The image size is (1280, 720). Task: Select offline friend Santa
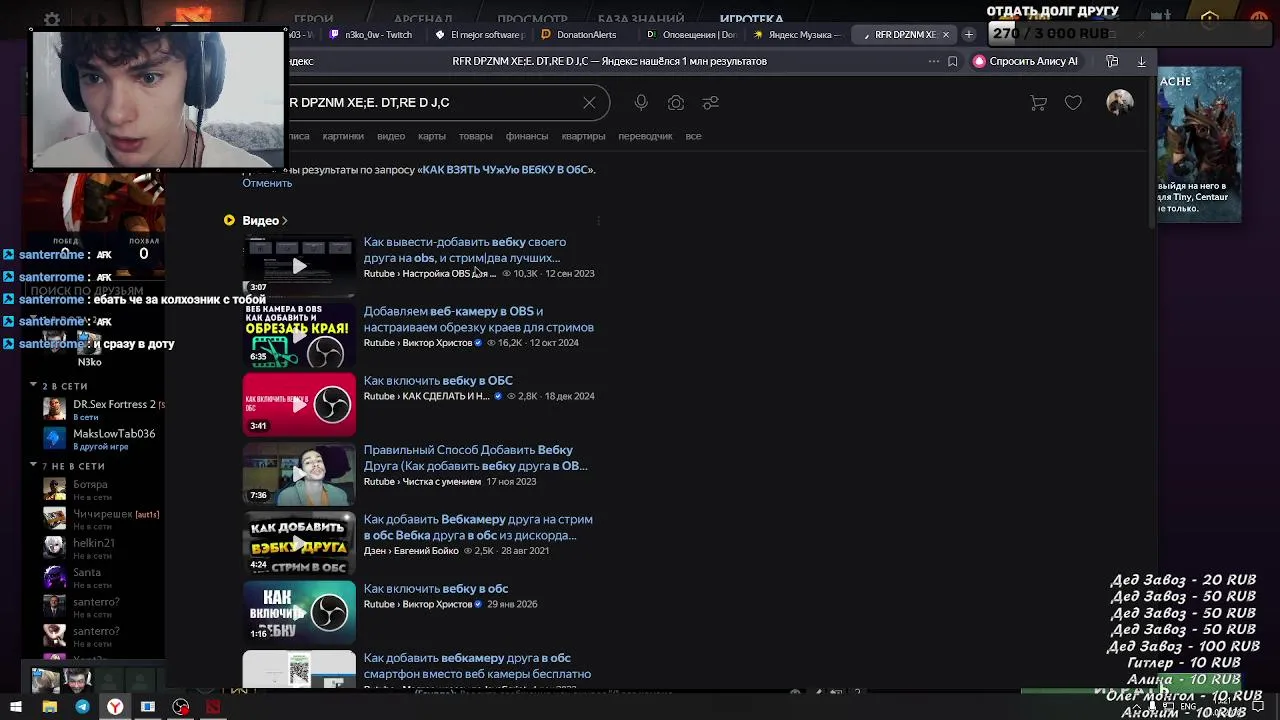point(104,577)
